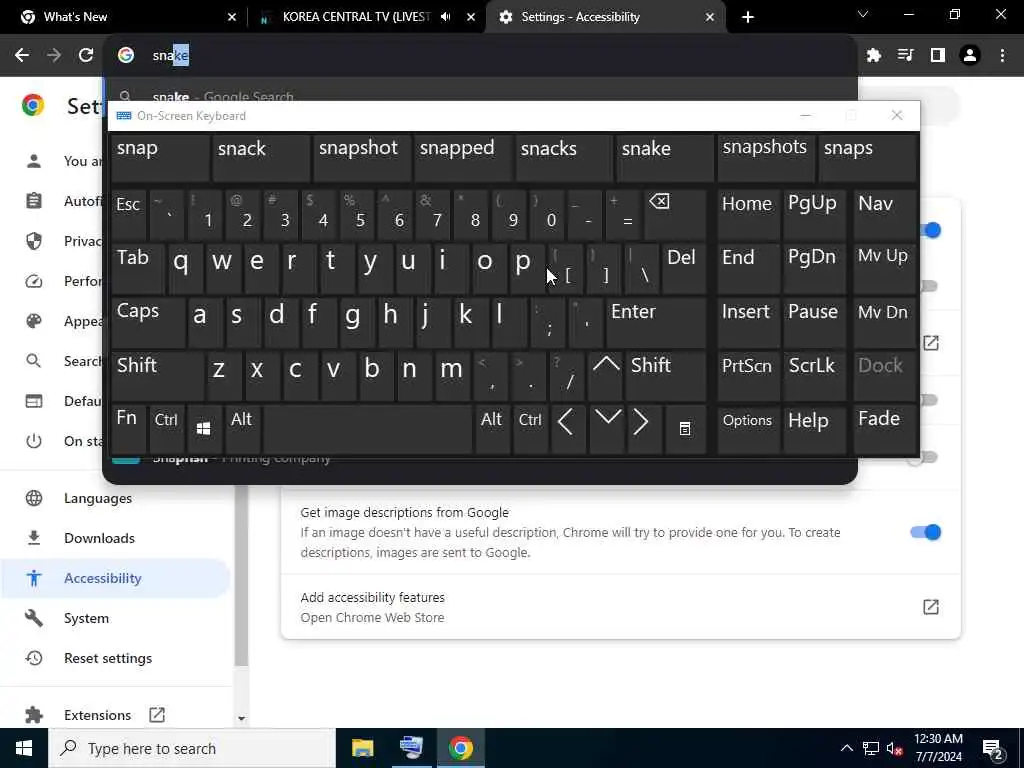
Task: Open a new tab with plus button
Action: (x=748, y=17)
